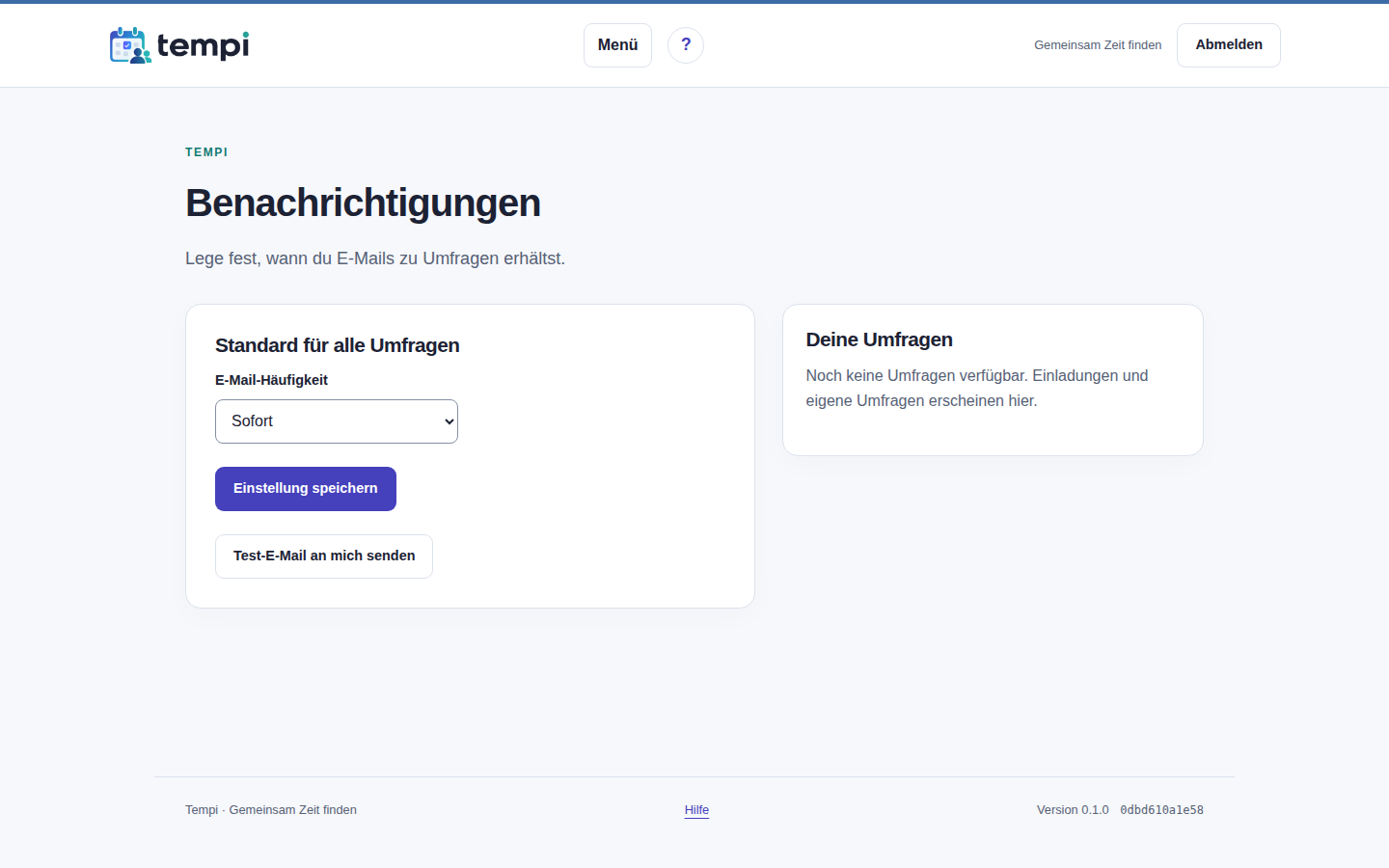
Task: Expand the E-Mail-Häufigkeit dropdown showing Sofort
Action: click(x=337, y=421)
